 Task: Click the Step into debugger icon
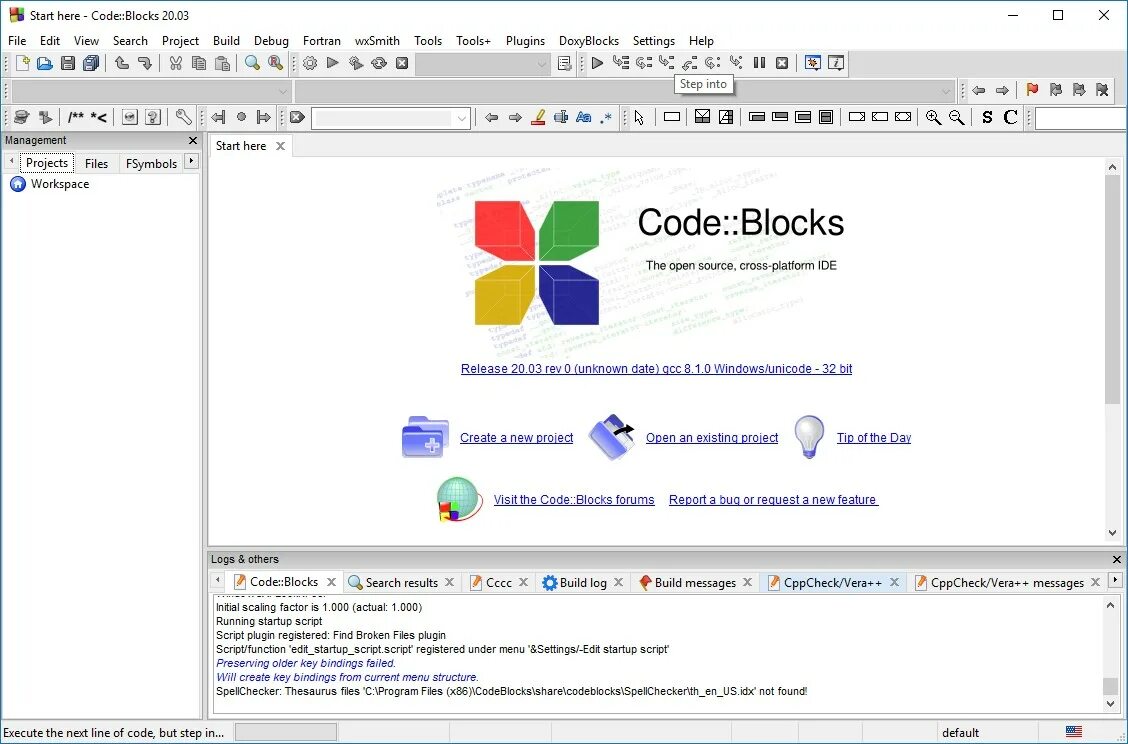tap(667, 63)
